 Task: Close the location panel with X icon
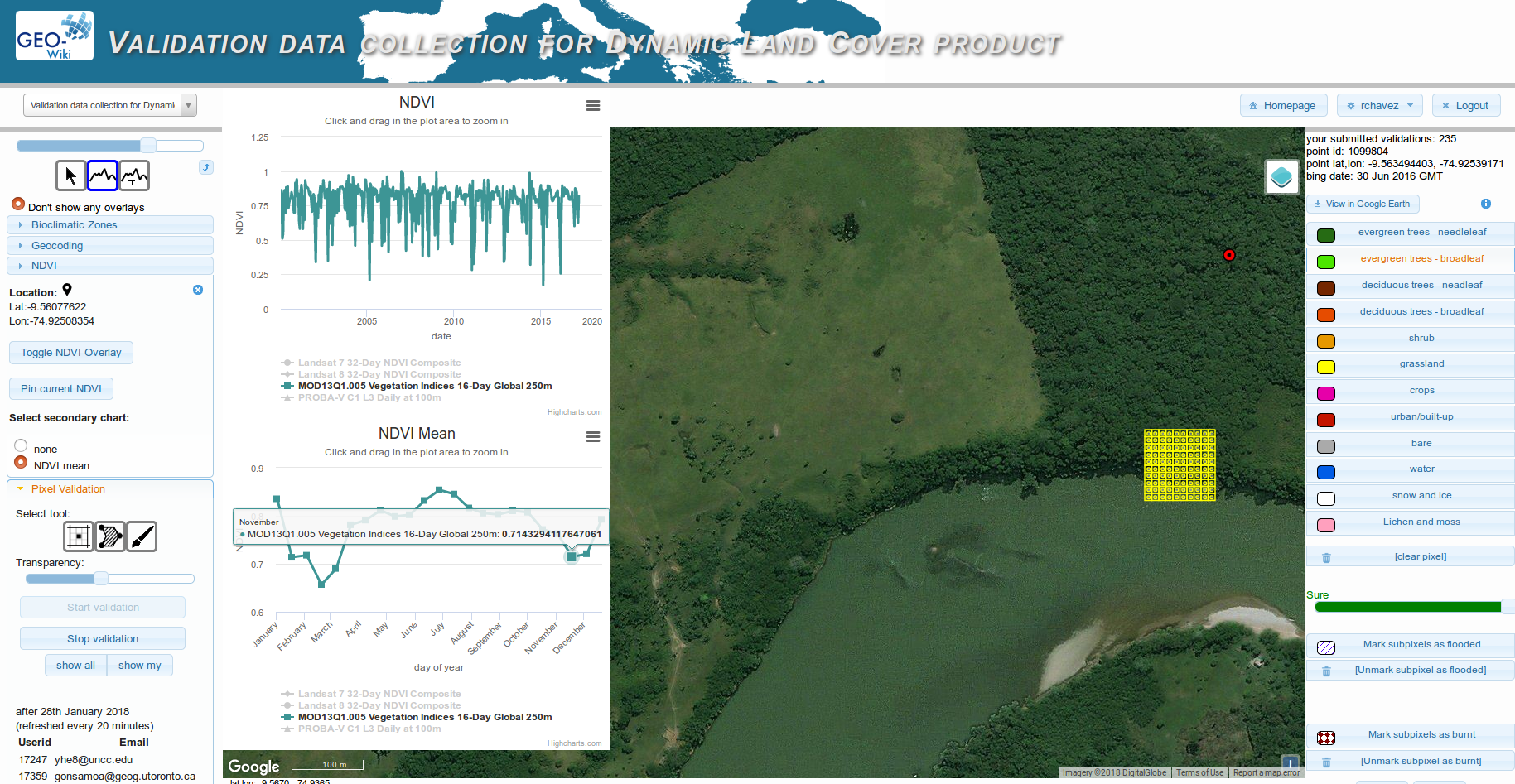[x=198, y=290]
